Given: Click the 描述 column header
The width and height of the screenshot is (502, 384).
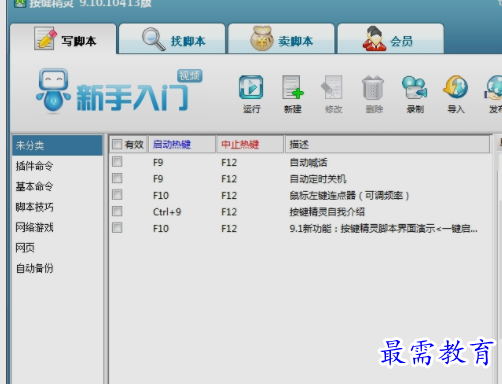Looking at the screenshot, I should coord(387,144).
